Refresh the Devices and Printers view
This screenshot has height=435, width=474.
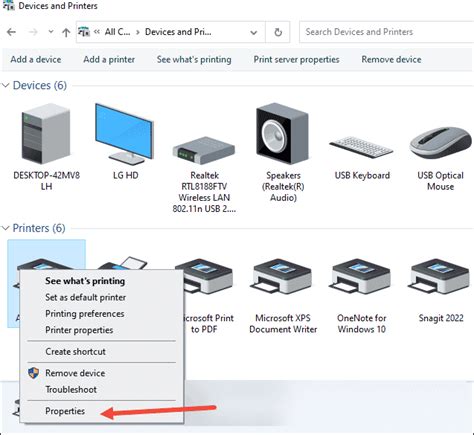click(278, 32)
